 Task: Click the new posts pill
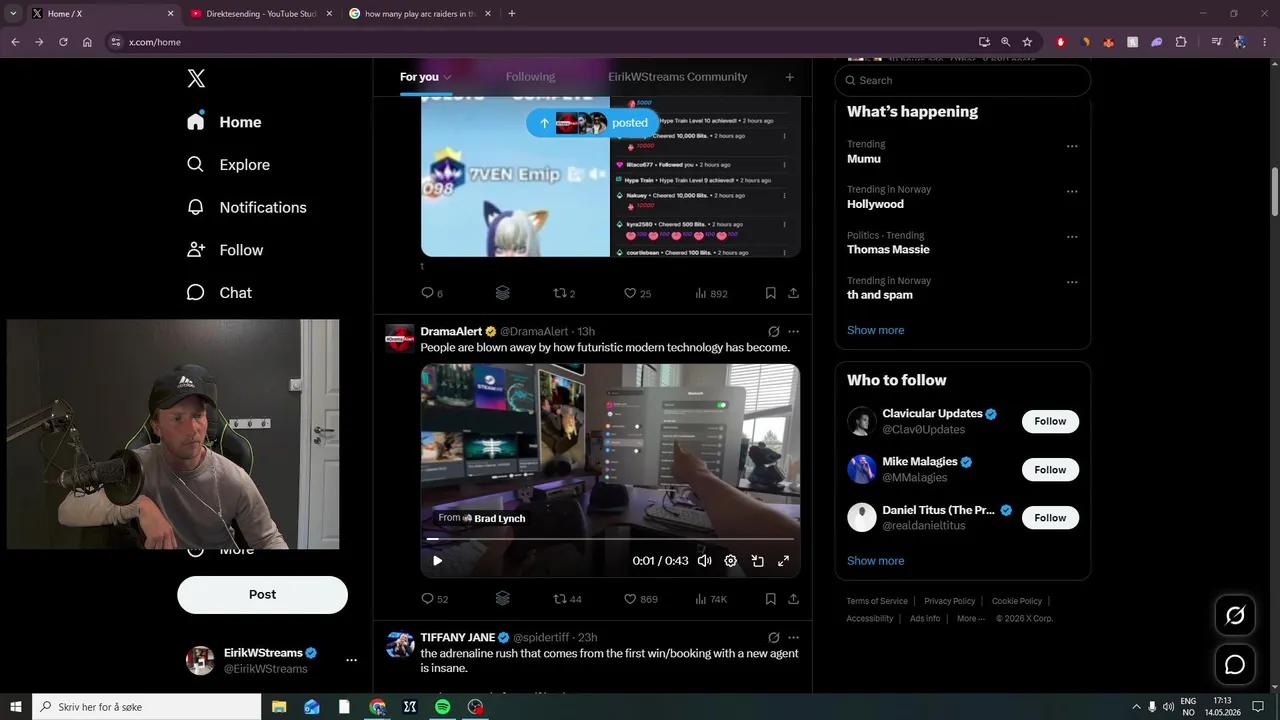[594, 123]
